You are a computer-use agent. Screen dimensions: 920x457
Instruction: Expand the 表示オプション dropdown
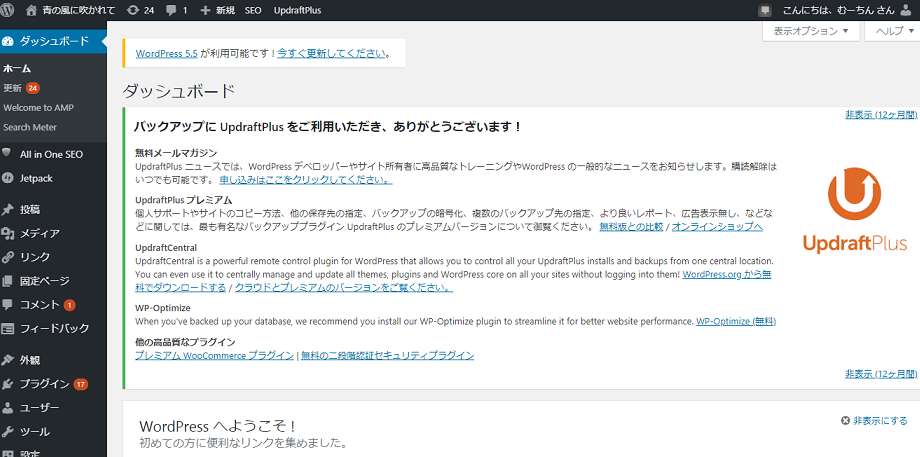click(811, 31)
